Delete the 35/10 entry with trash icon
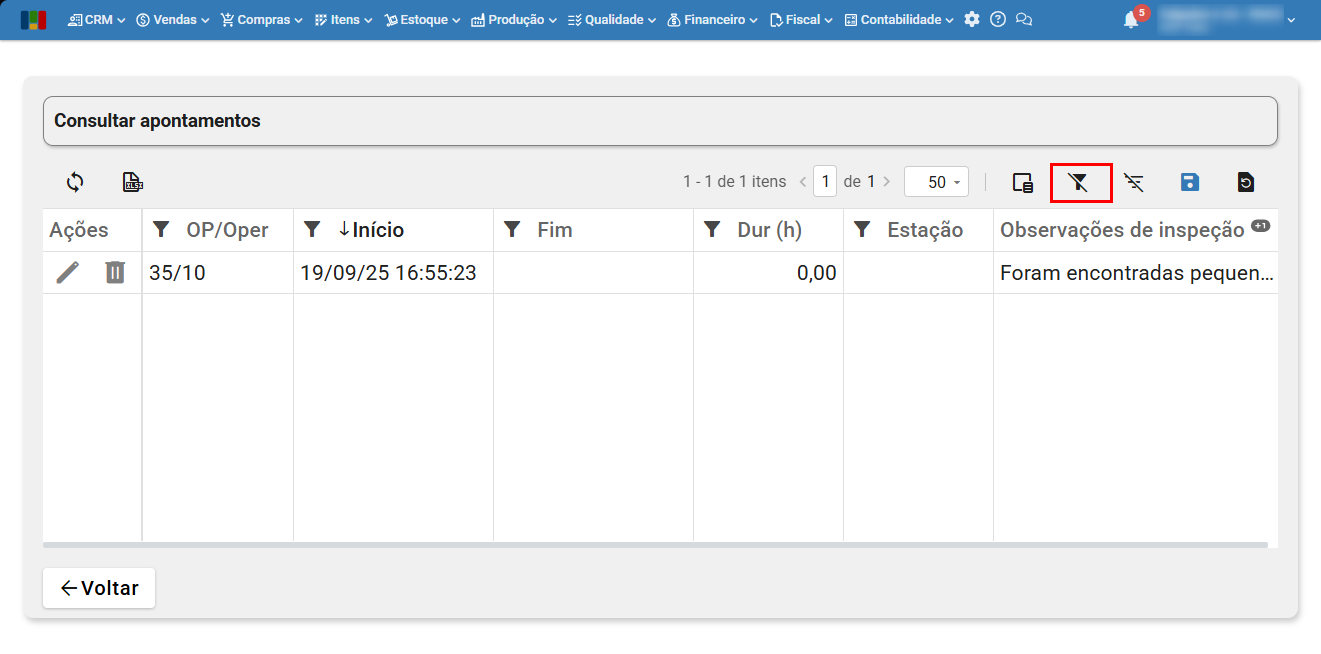The image size is (1321, 654). click(115, 272)
